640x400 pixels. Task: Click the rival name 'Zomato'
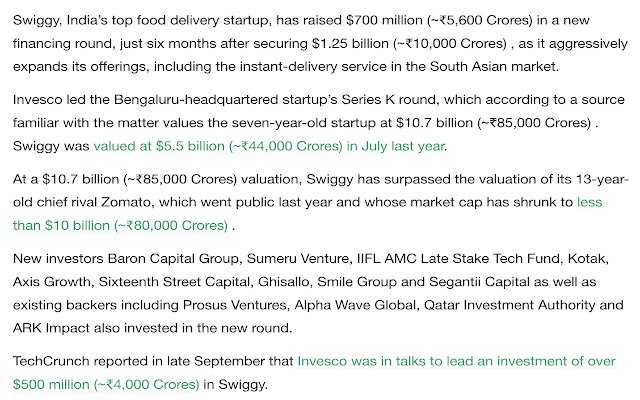point(126,202)
